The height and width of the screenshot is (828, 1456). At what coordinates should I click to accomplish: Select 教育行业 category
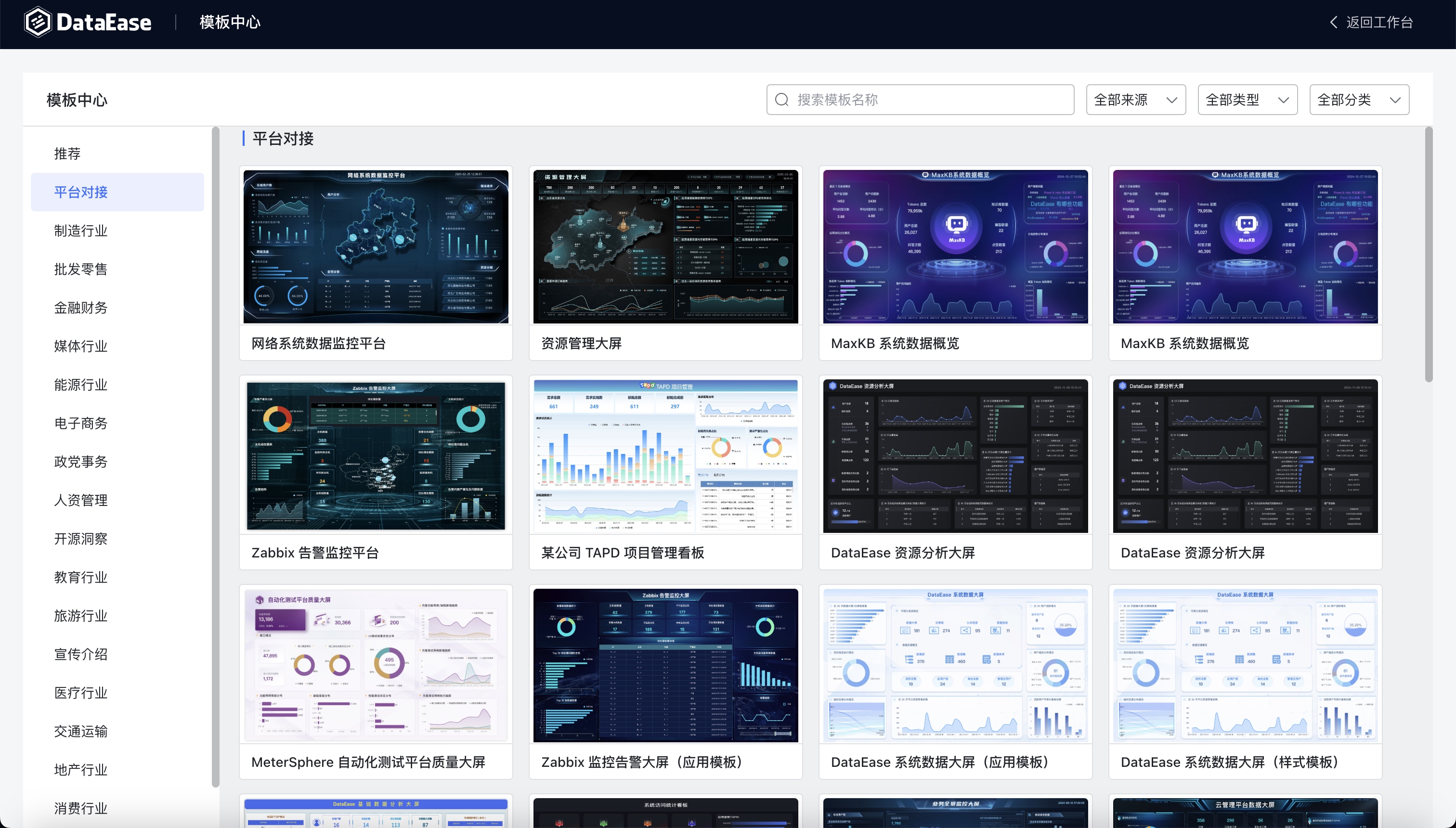[x=117, y=577]
